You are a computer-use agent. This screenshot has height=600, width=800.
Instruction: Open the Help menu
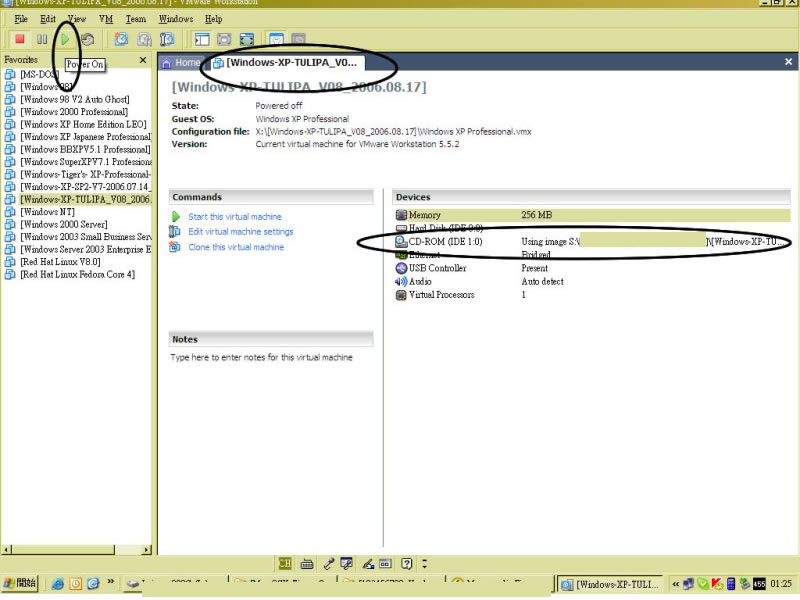coord(213,19)
